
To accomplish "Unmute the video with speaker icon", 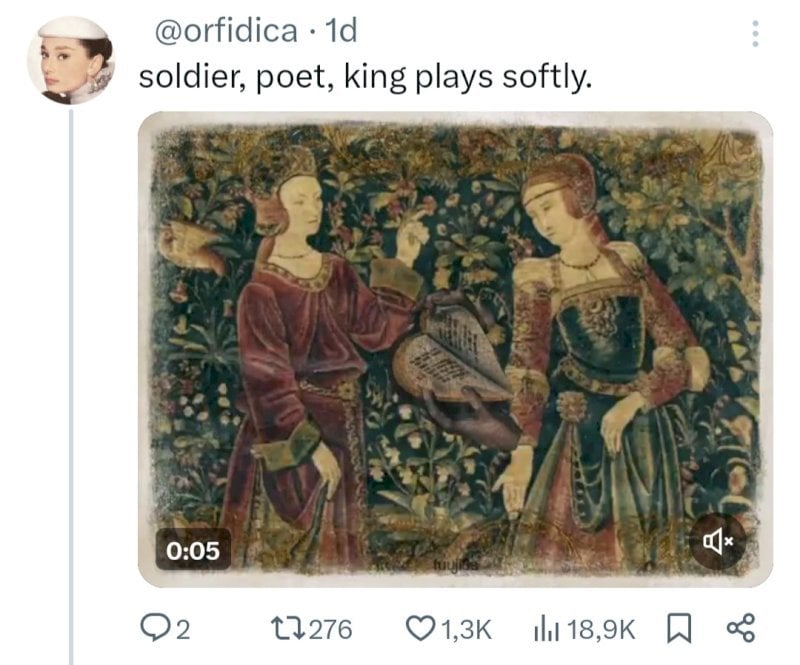I will point(718,543).
